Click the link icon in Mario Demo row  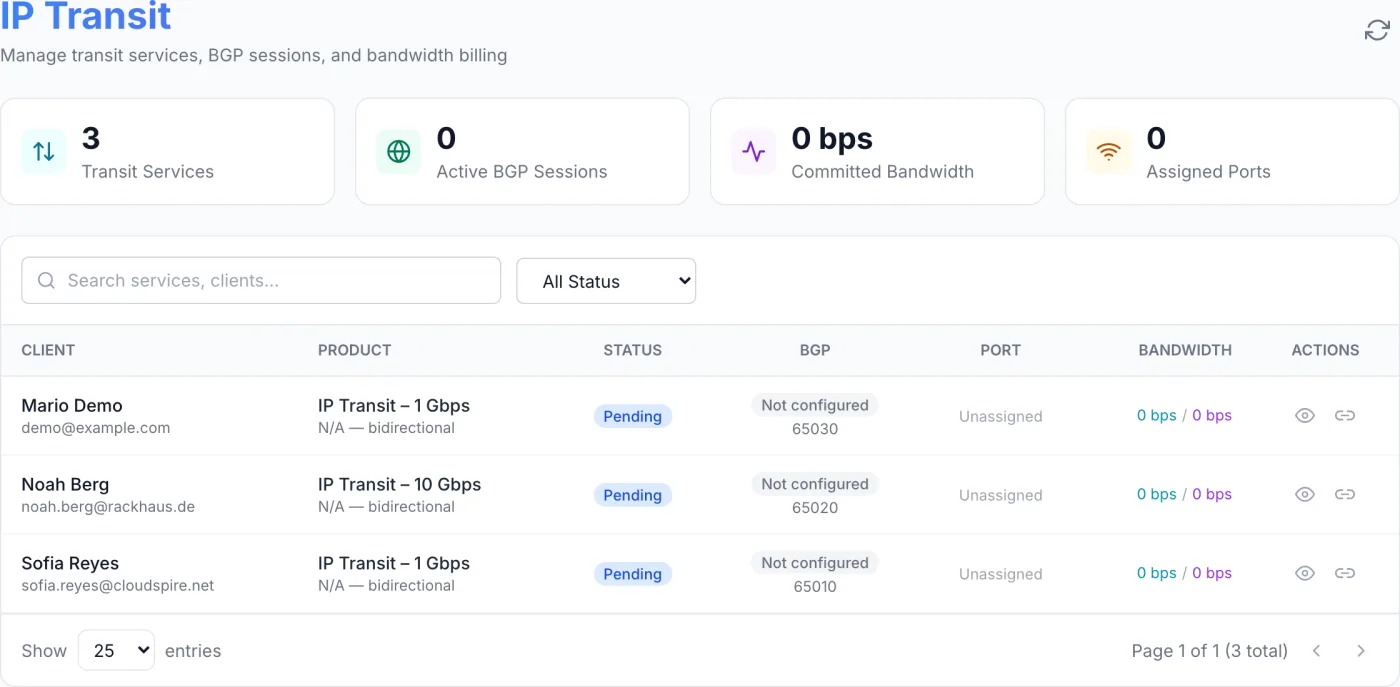1345,416
